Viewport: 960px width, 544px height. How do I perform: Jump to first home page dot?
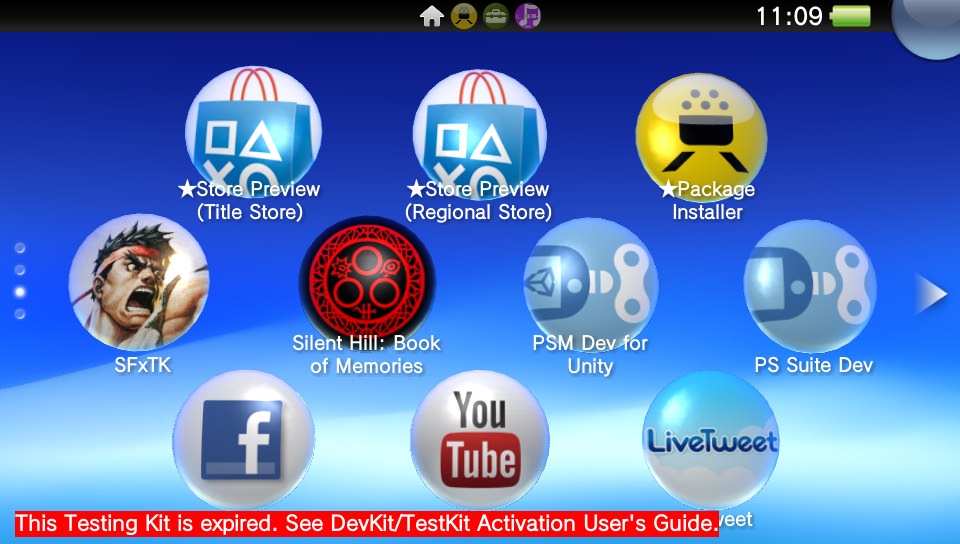coord(20,248)
